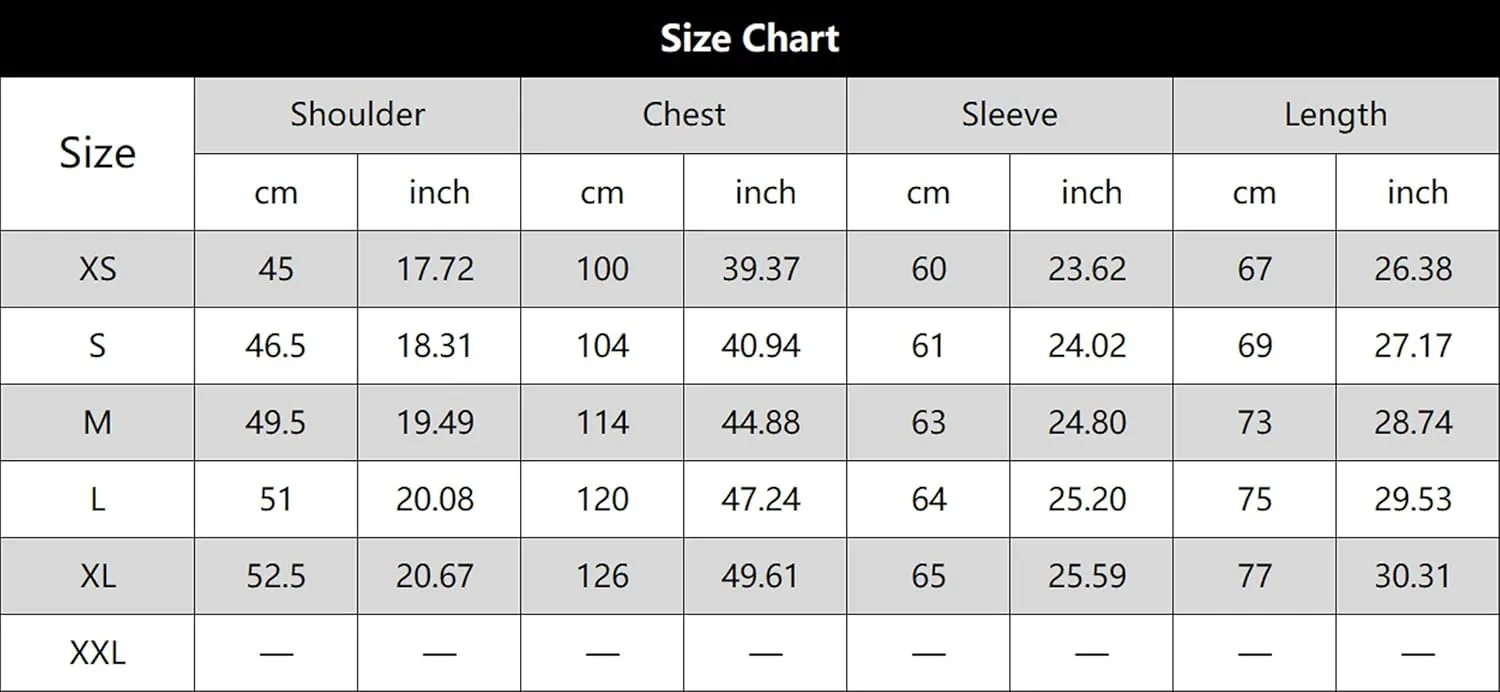The image size is (1500, 692).
Task: Select the XXL size row label
Action: [x=97, y=653]
